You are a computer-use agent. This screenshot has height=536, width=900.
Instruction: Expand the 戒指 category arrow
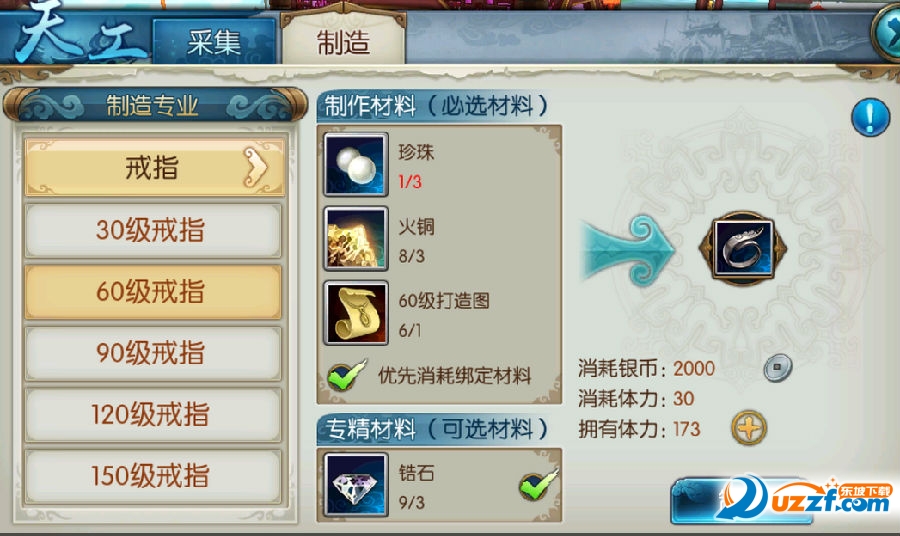click(255, 168)
